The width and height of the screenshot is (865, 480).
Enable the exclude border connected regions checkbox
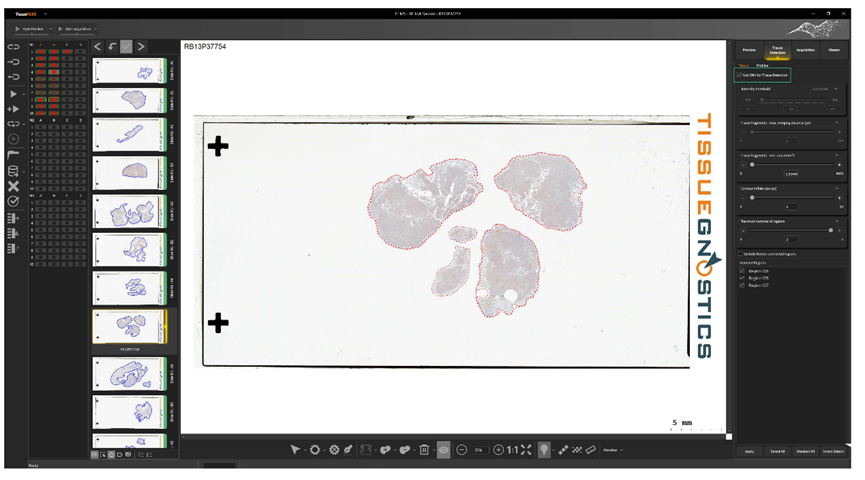pos(741,254)
